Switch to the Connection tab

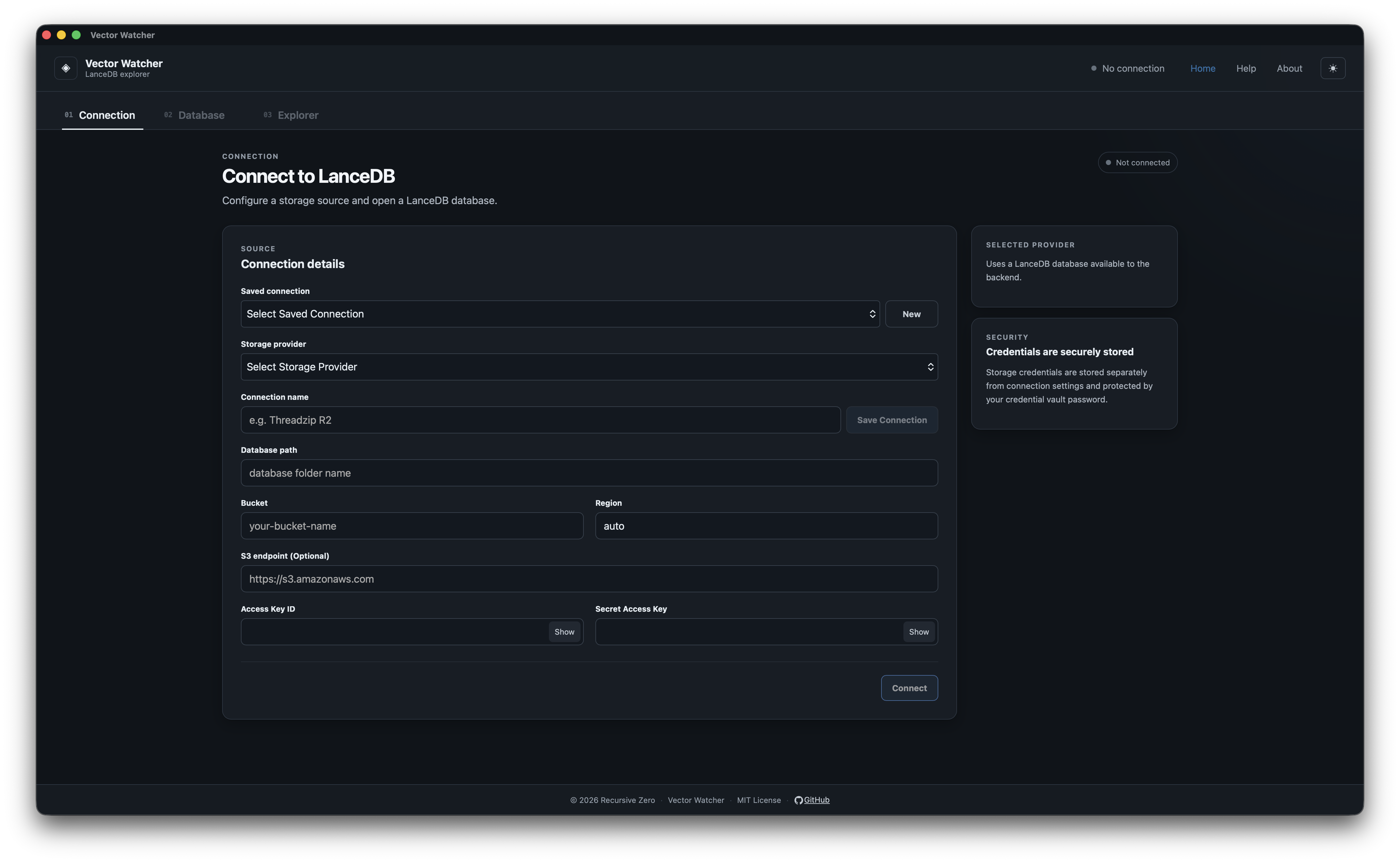coord(102,115)
